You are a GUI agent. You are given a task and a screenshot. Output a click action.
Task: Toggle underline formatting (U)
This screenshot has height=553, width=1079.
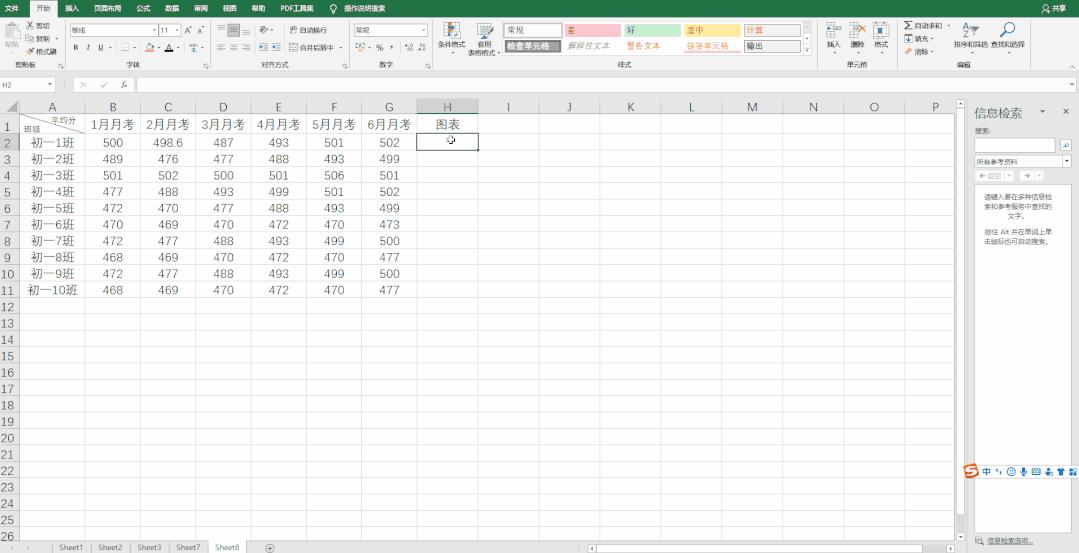tap(100, 47)
